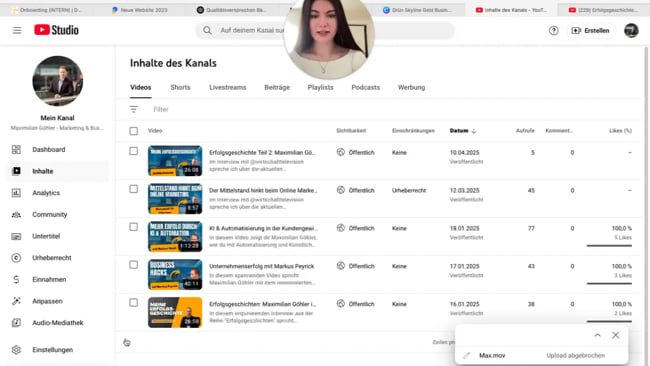Click the Analytics chart icon
Image resolution: width=650 pixels, height=366 pixels.
(x=16, y=193)
